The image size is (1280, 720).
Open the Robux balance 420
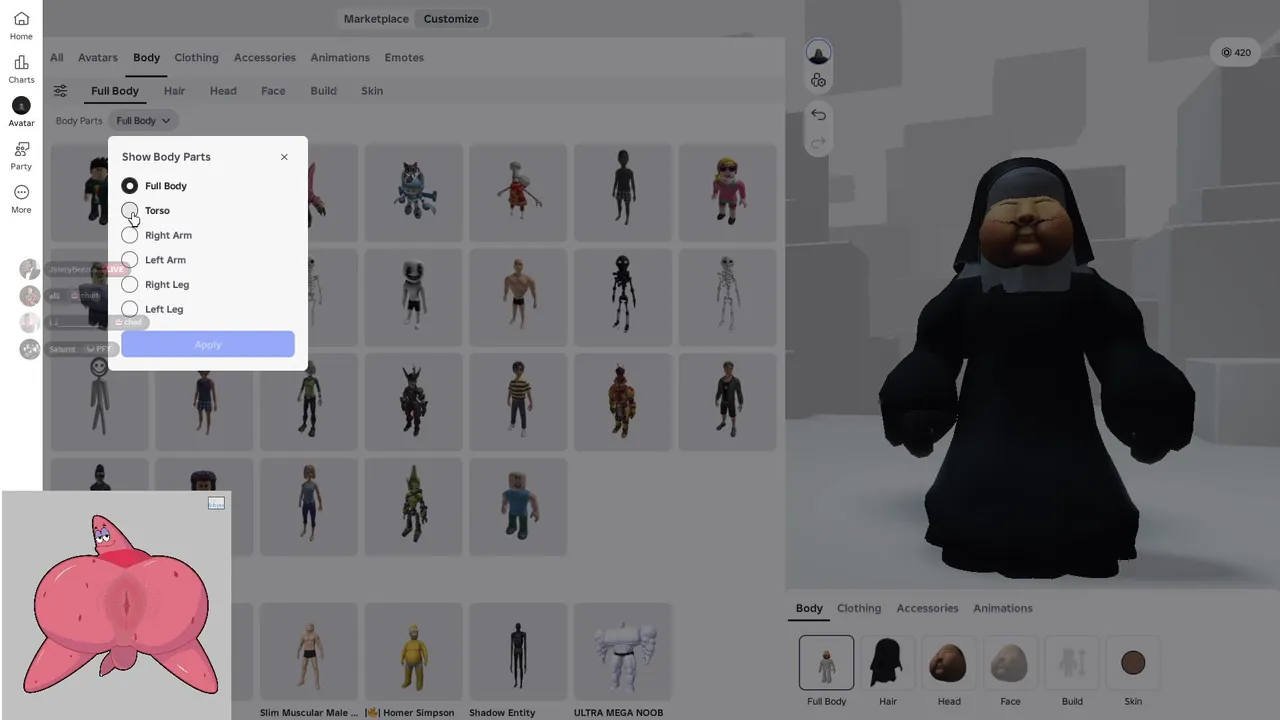point(1236,53)
